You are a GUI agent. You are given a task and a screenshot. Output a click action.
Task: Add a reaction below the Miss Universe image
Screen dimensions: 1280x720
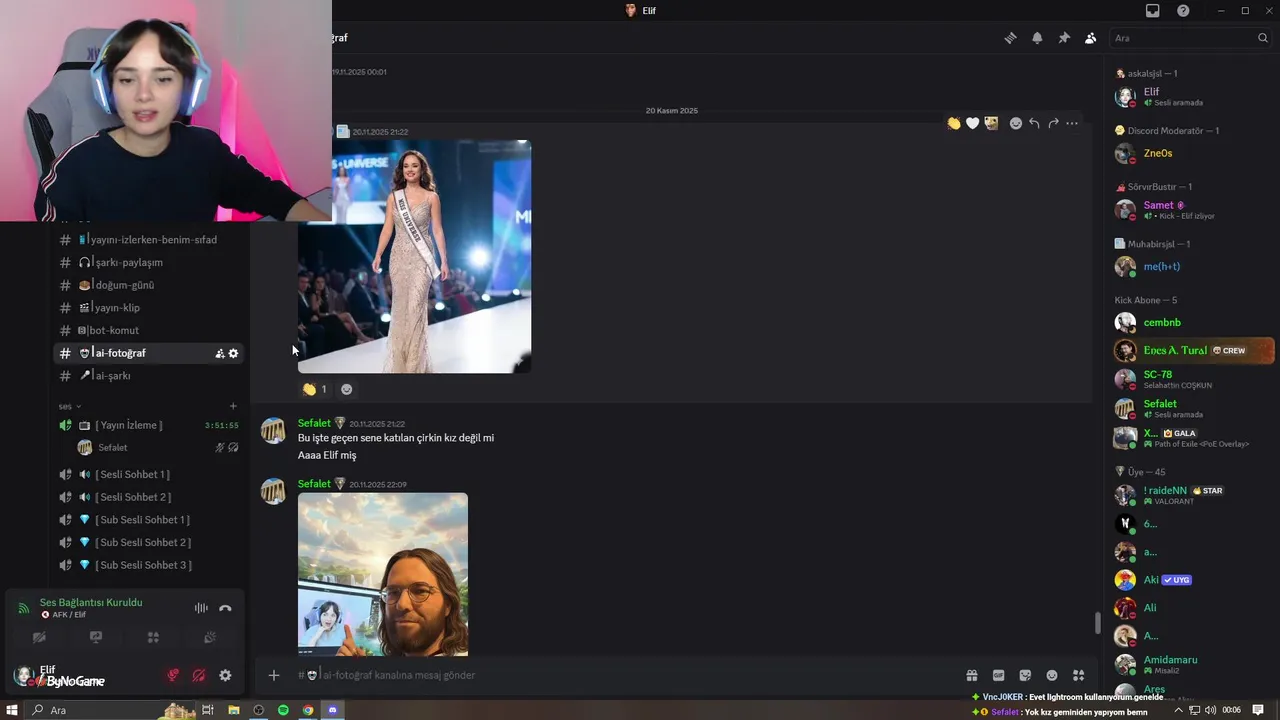(x=346, y=389)
